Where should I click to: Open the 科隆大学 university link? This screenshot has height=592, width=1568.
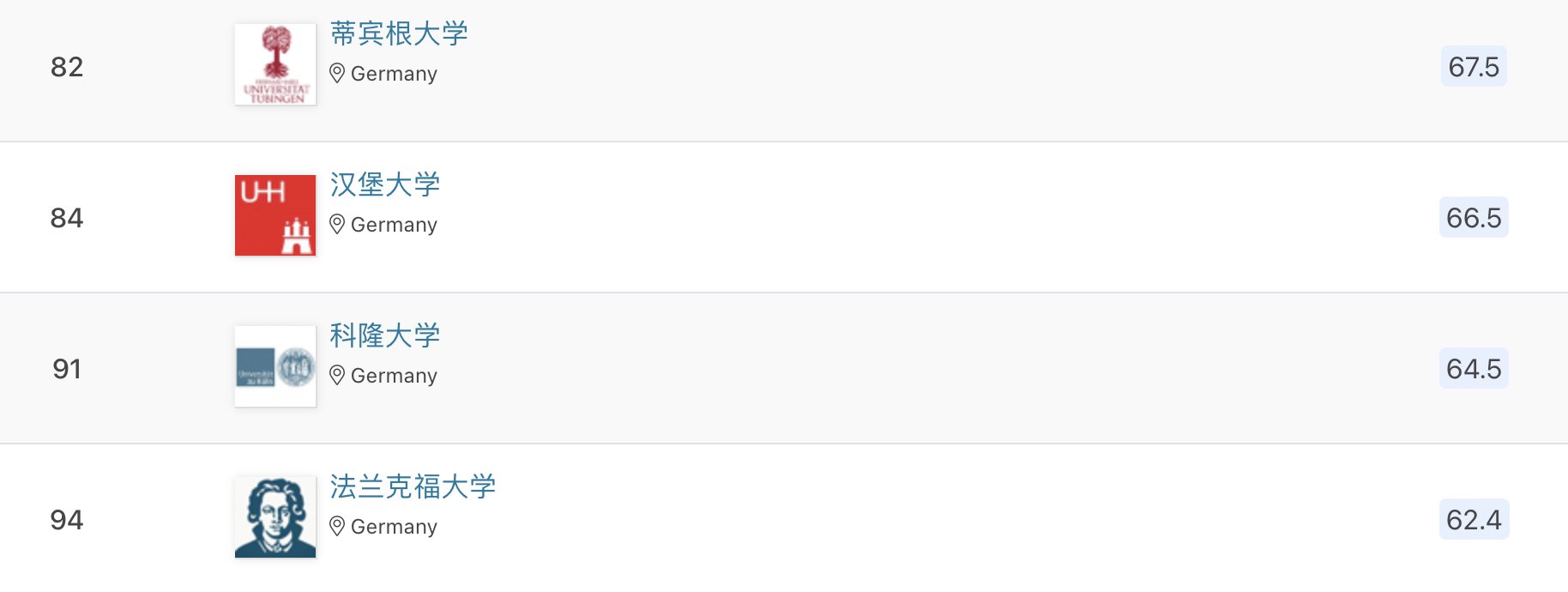385,335
